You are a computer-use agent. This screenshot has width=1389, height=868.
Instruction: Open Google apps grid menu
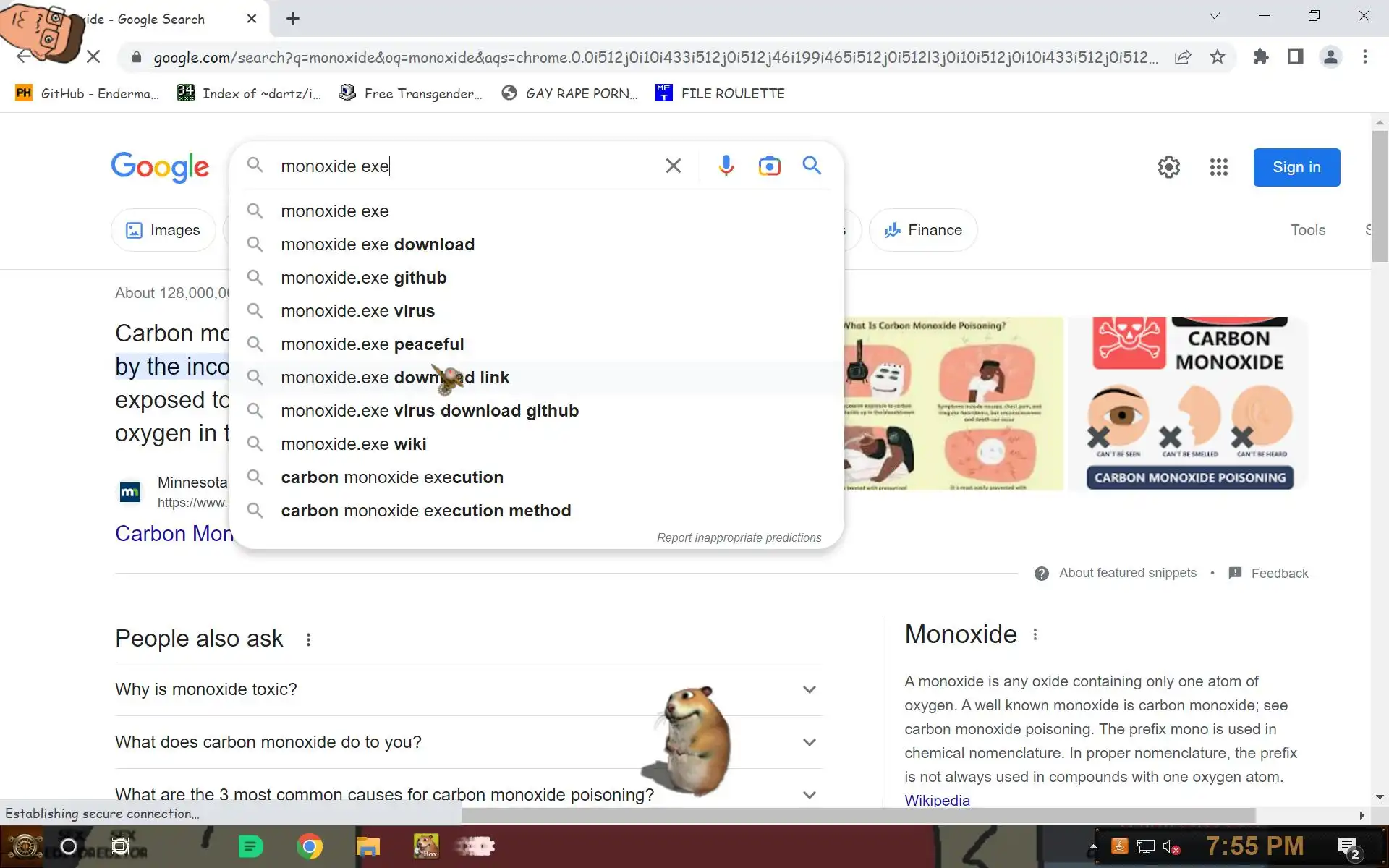(1218, 168)
